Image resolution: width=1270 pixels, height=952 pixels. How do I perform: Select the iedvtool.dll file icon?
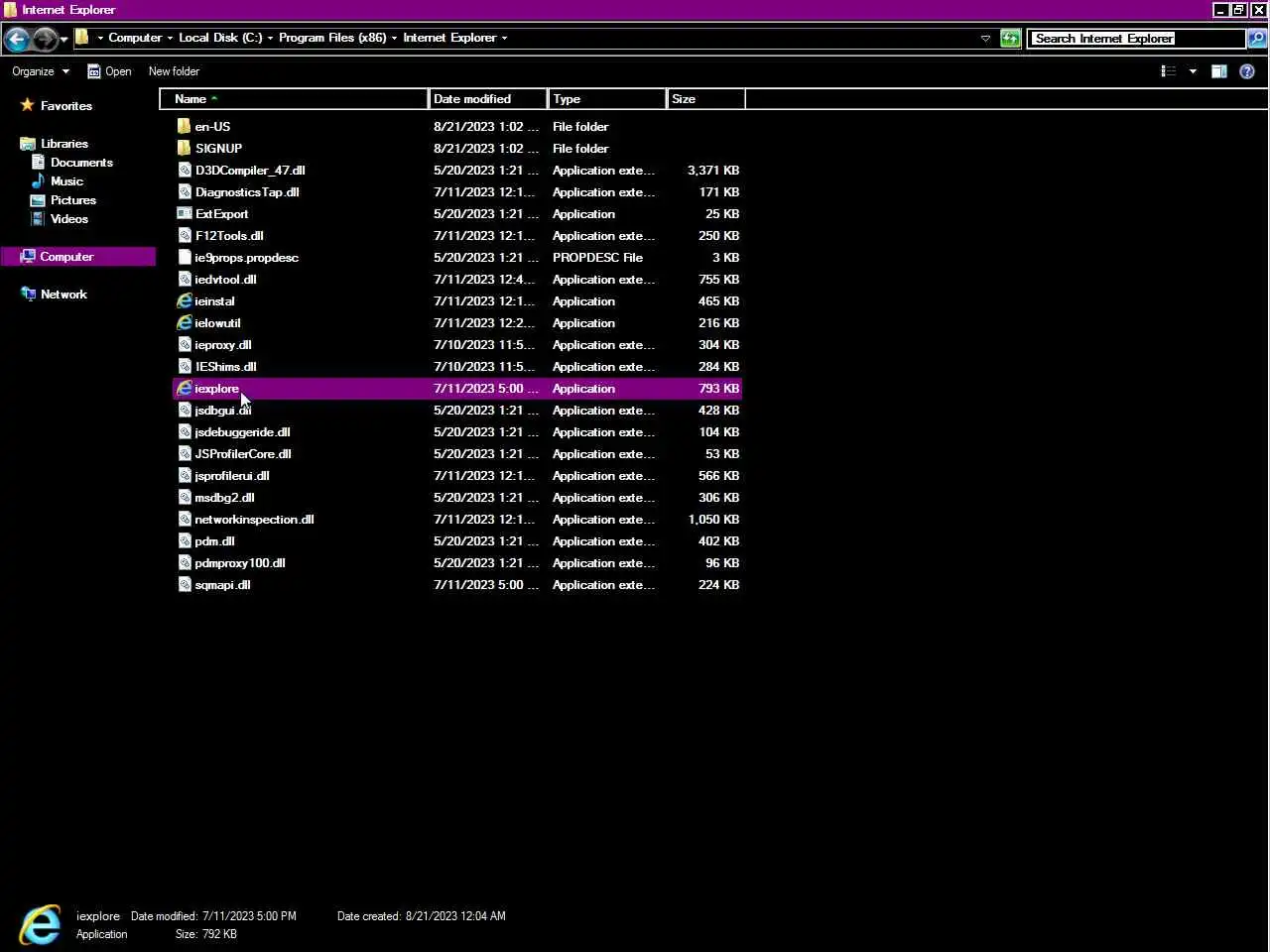(x=185, y=279)
